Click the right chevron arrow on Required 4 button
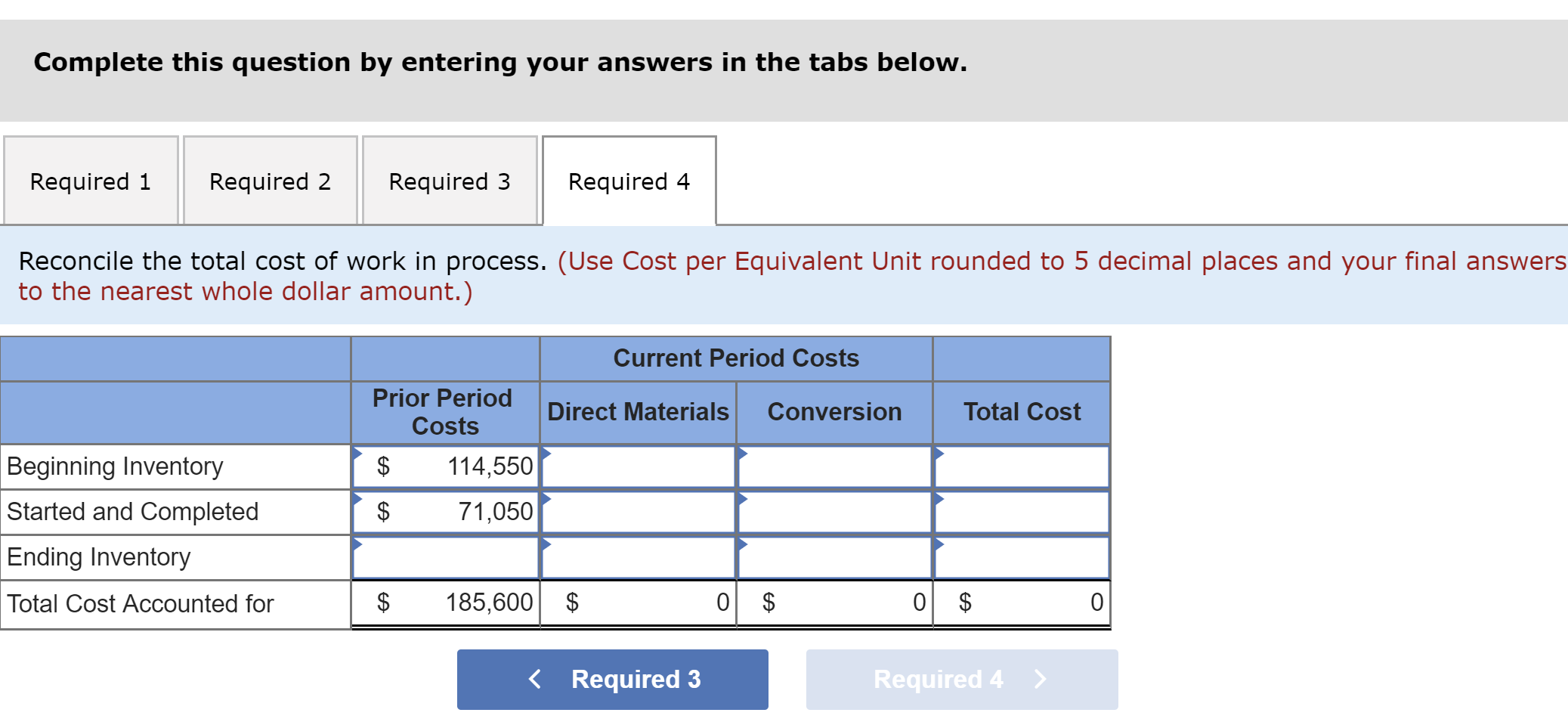Image resolution: width=1568 pixels, height=725 pixels. click(1039, 678)
